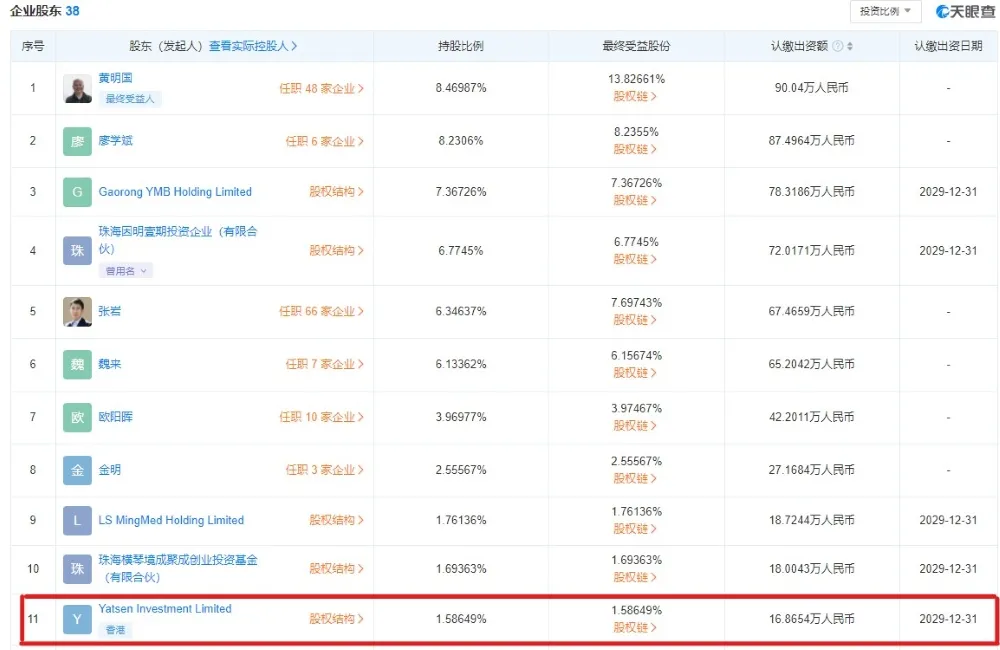1000x650 pixels.
Task: Click 珠 avatar icon in row 4
Action: [x=77, y=251]
